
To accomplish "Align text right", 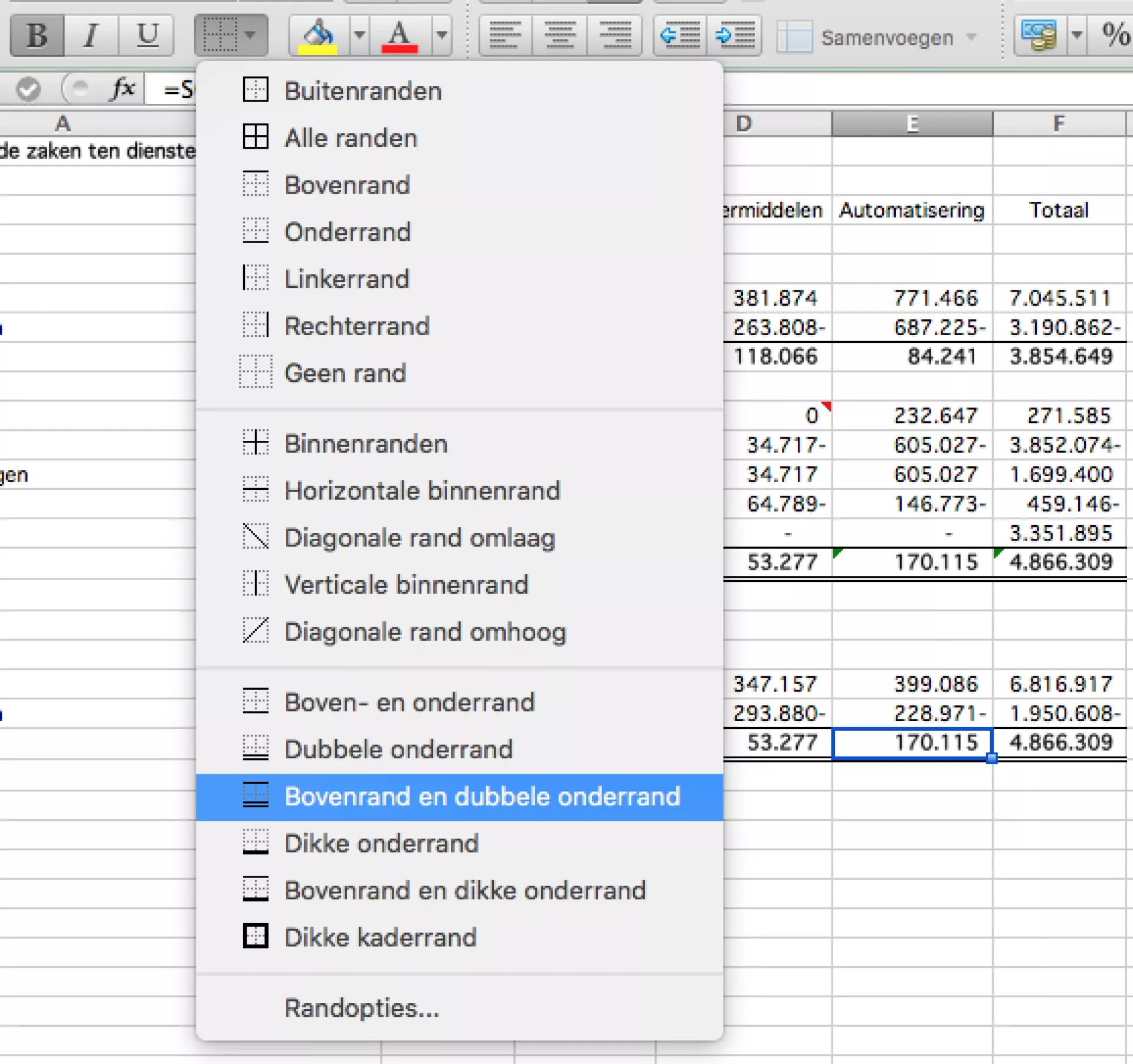I will point(614,35).
